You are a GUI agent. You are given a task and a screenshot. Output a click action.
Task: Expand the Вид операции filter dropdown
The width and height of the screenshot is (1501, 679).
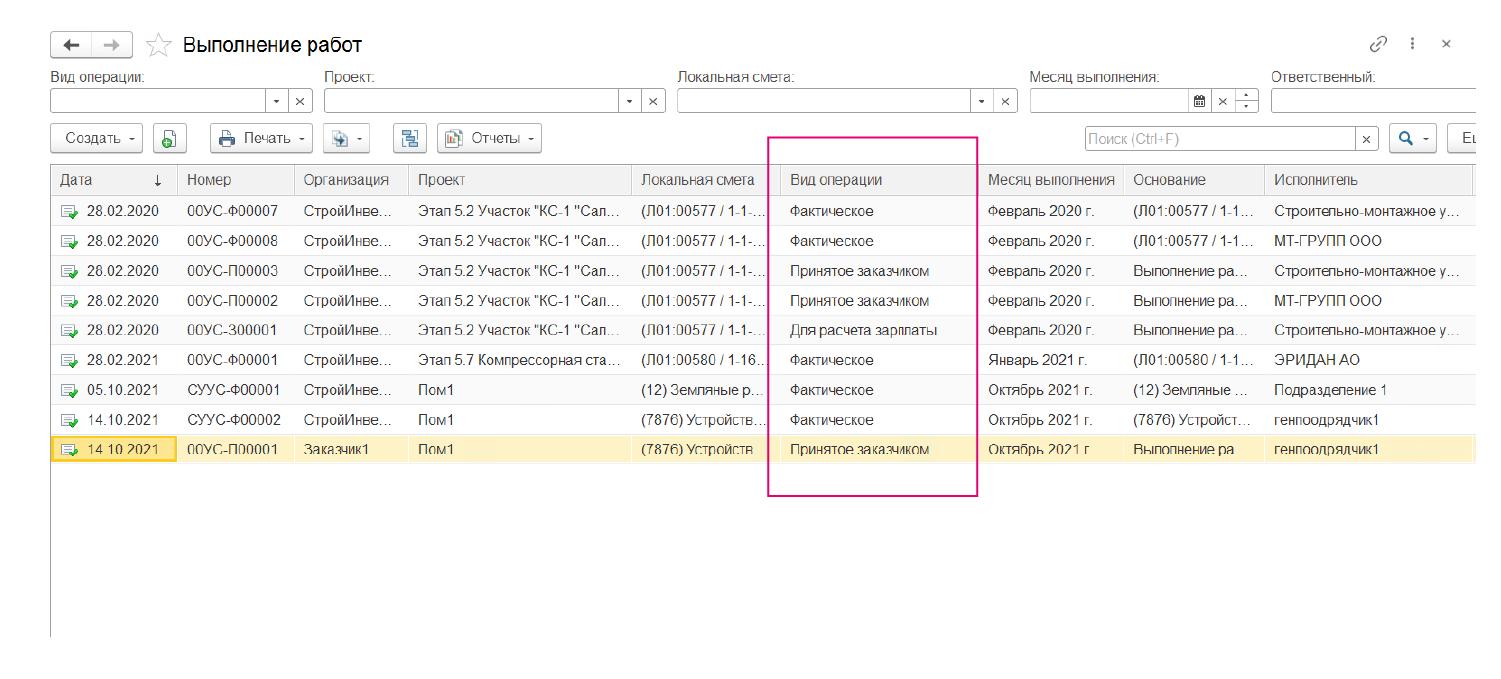click(x=276, y=101)
